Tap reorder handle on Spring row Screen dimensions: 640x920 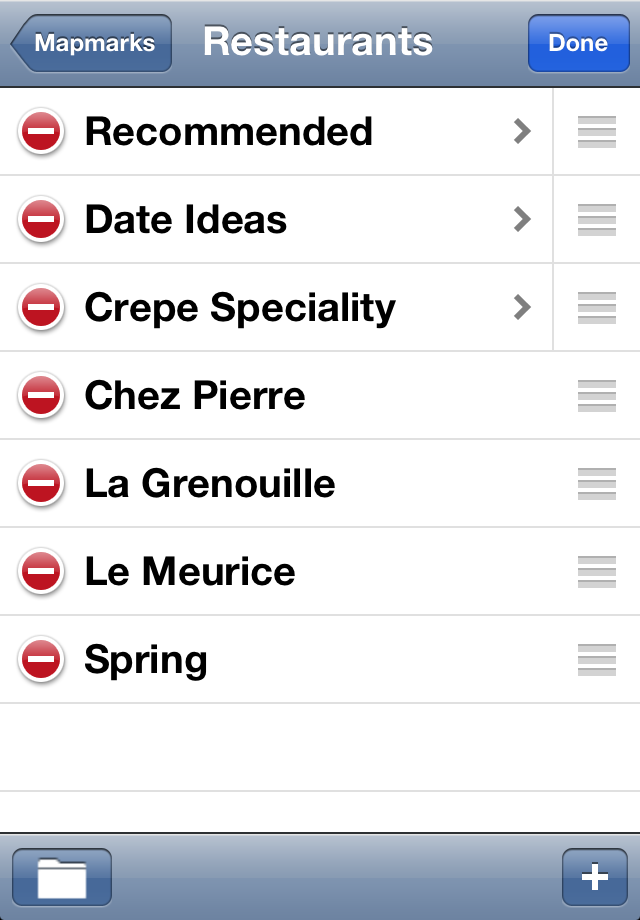pos(597,659)
